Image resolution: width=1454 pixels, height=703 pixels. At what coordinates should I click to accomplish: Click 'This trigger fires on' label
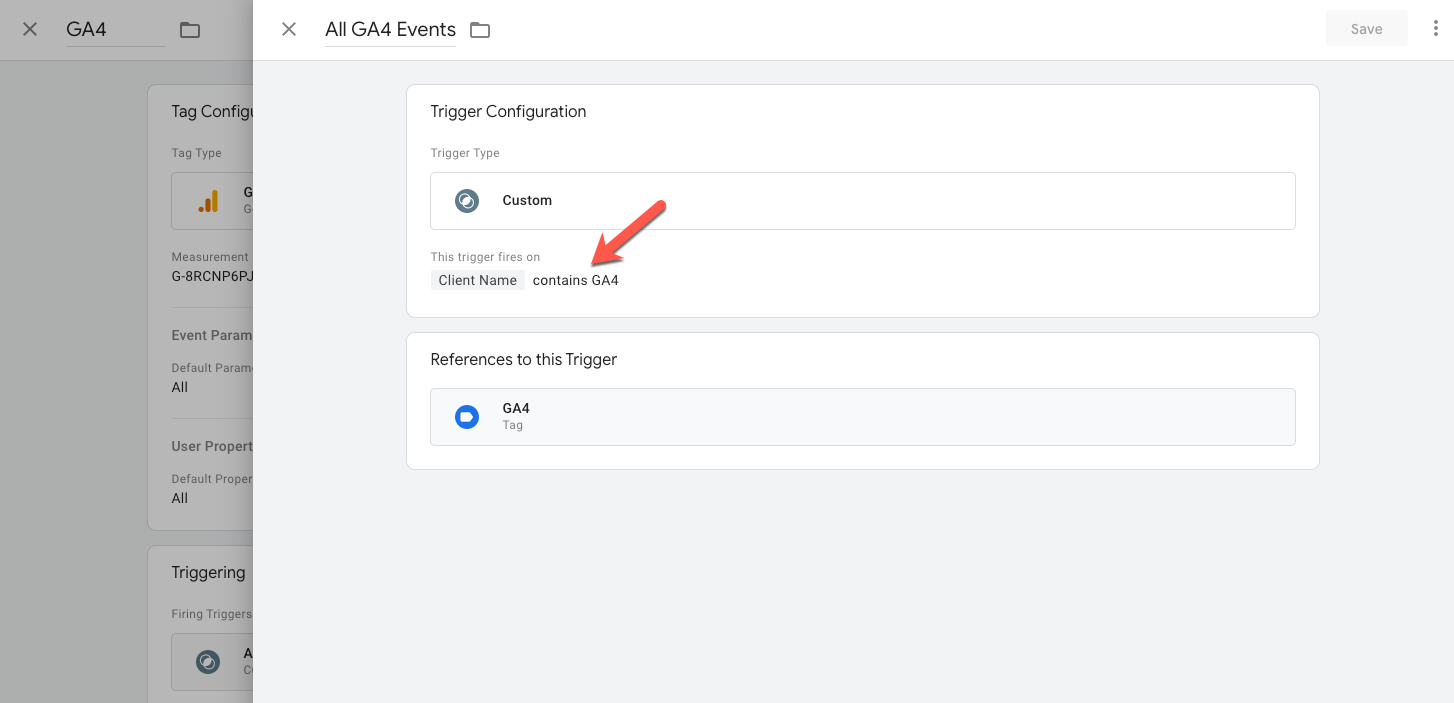point(485,257)
